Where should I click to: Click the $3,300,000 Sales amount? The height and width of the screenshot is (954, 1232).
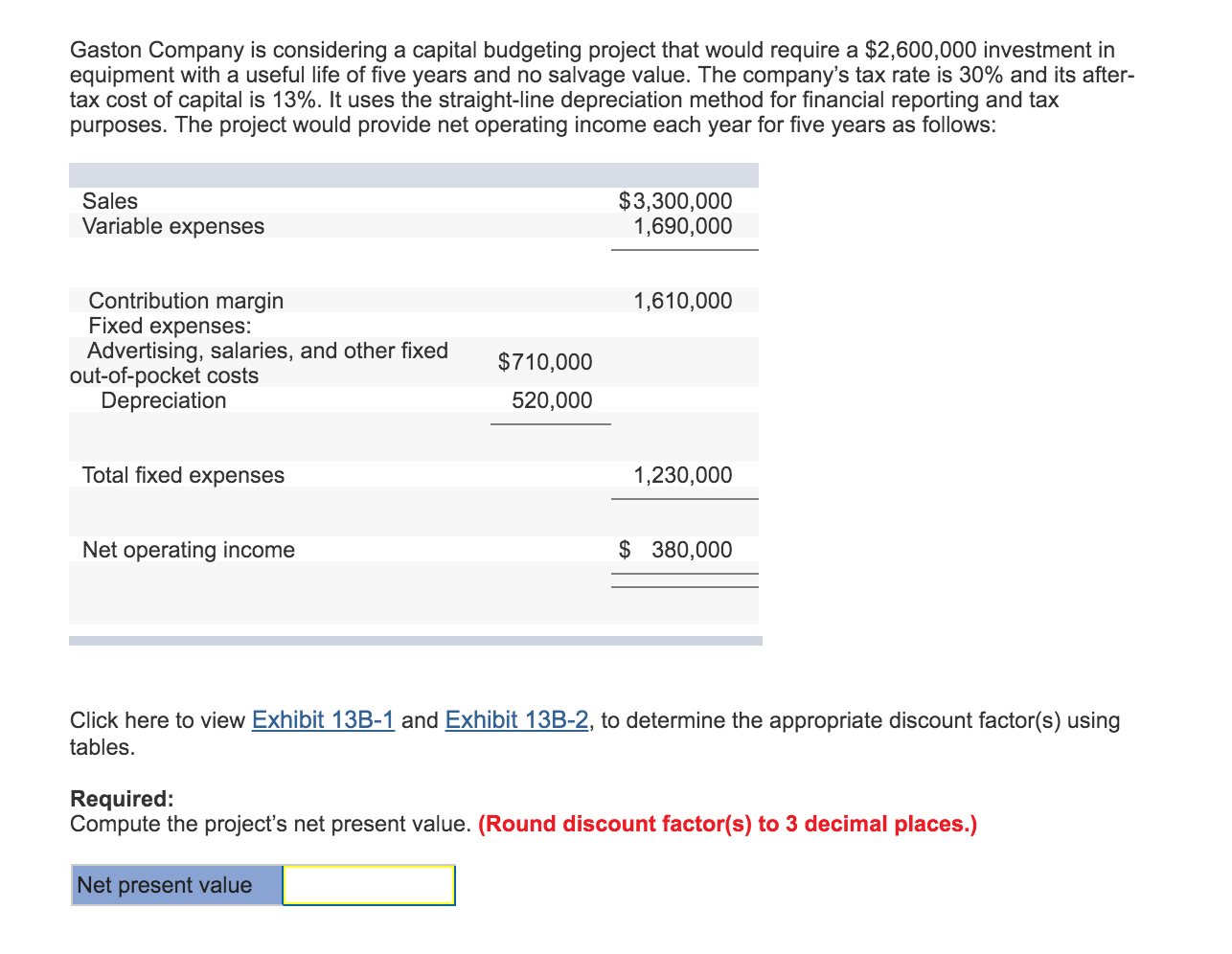click(x=675, y=201)
